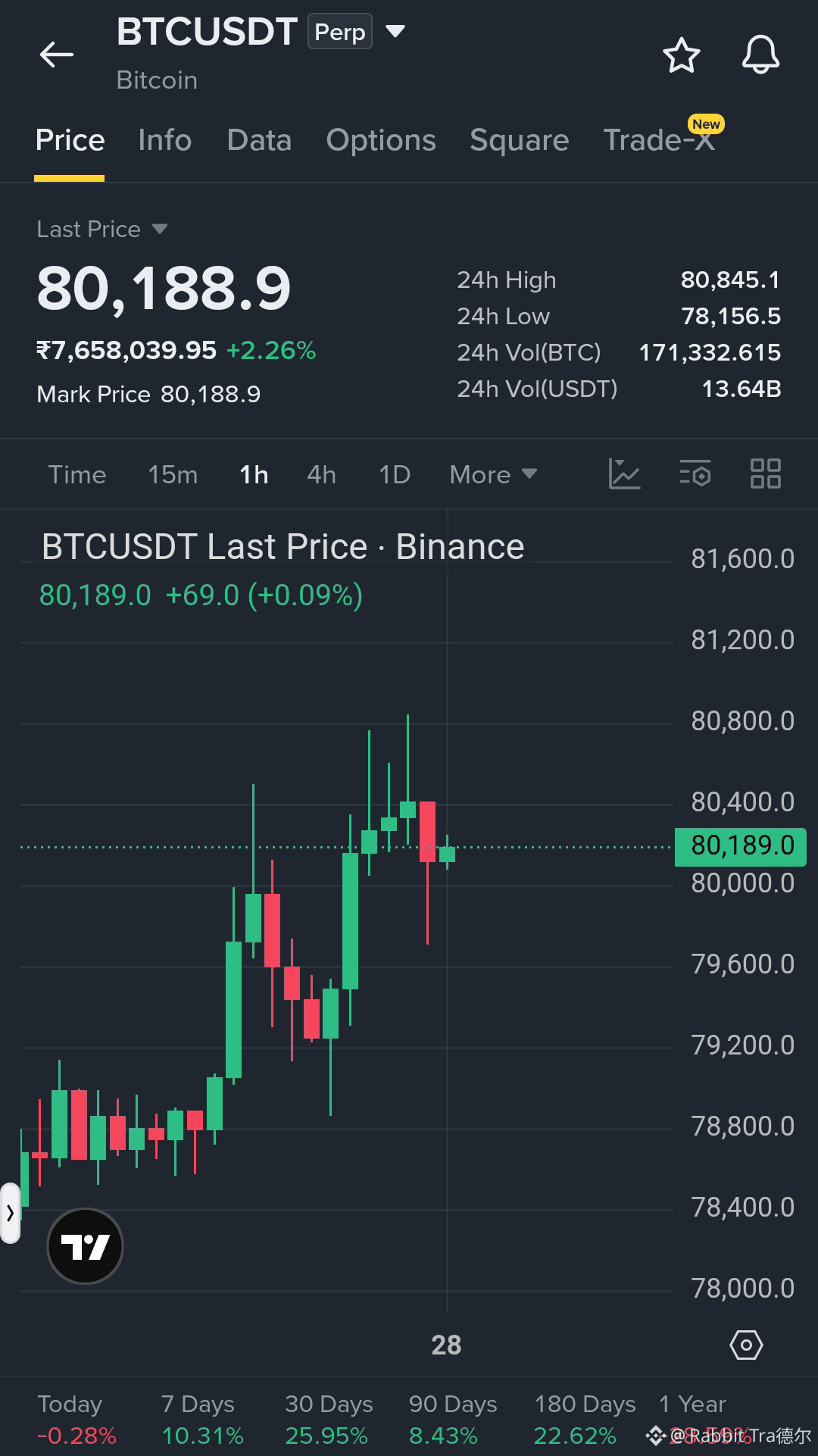Open the Data tab
818x1456 pixels.
click(259, 140)
